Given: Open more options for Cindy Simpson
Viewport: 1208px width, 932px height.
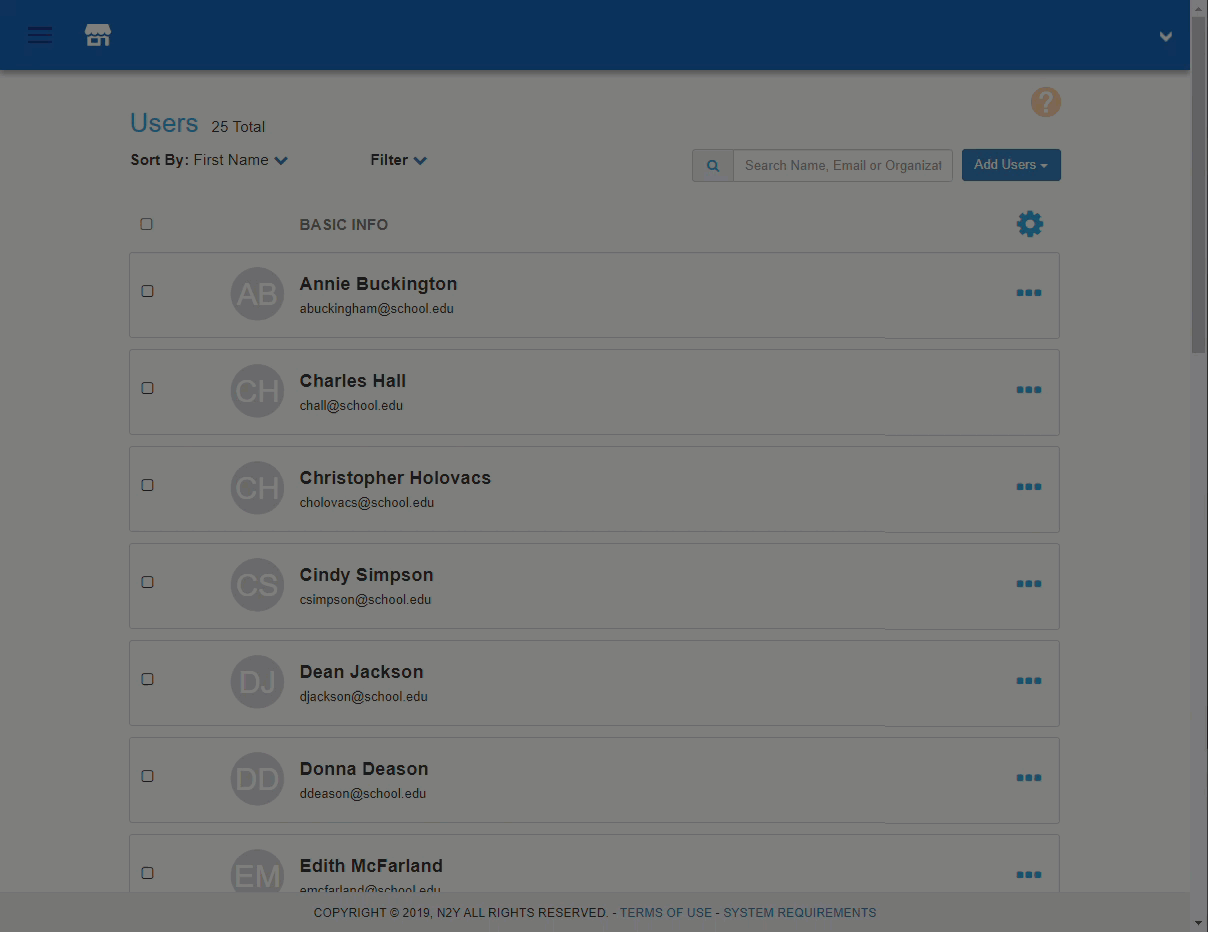Looking at the screenshot, I should (1029, 584).
